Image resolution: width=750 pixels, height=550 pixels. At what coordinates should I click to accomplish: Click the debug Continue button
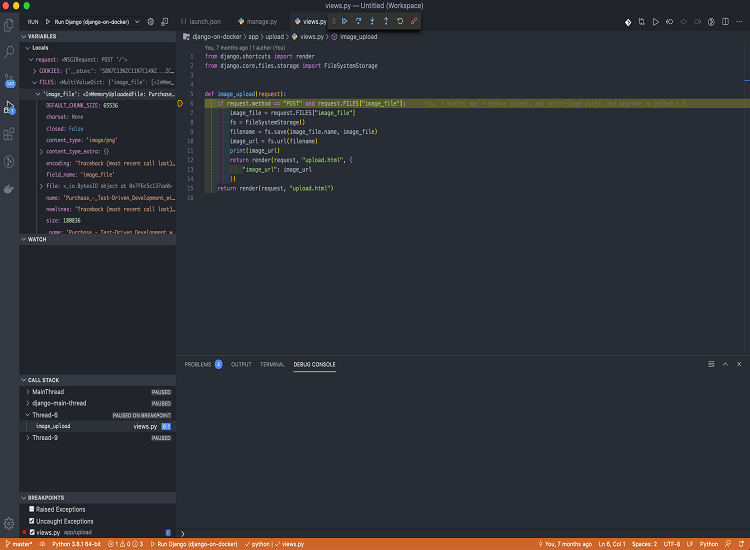(x=345, y=20)
